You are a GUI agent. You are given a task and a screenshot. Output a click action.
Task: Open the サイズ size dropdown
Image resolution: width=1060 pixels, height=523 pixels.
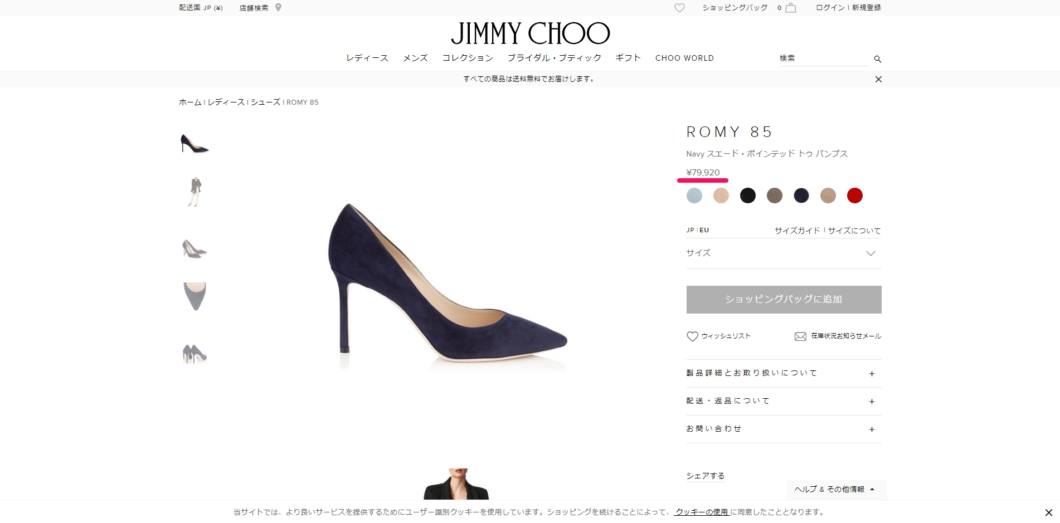pyautogui.click(x=784, y=253)
